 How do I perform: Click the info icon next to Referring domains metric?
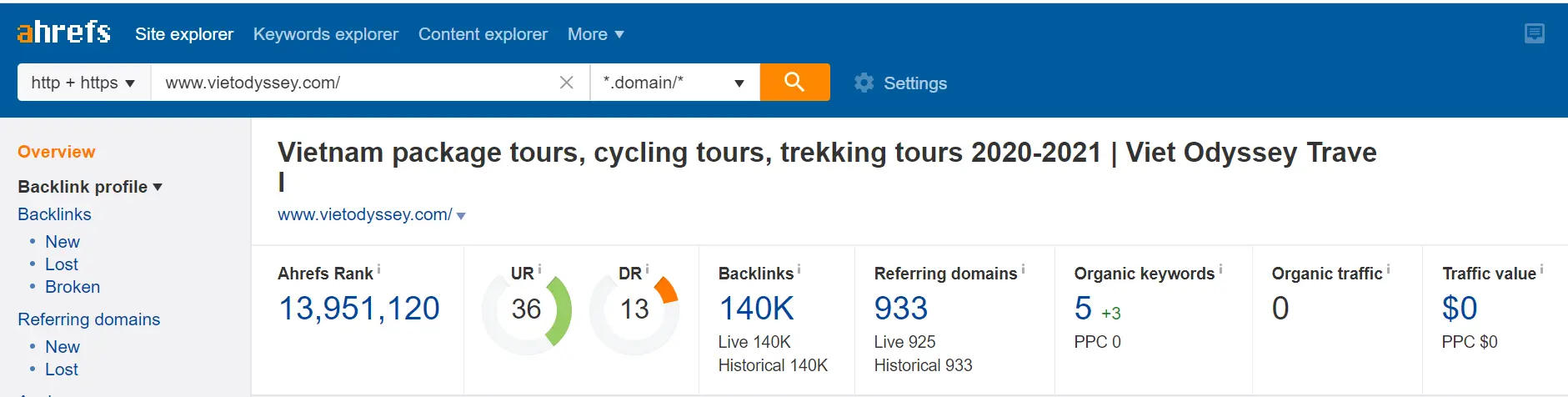point(1023,269)
